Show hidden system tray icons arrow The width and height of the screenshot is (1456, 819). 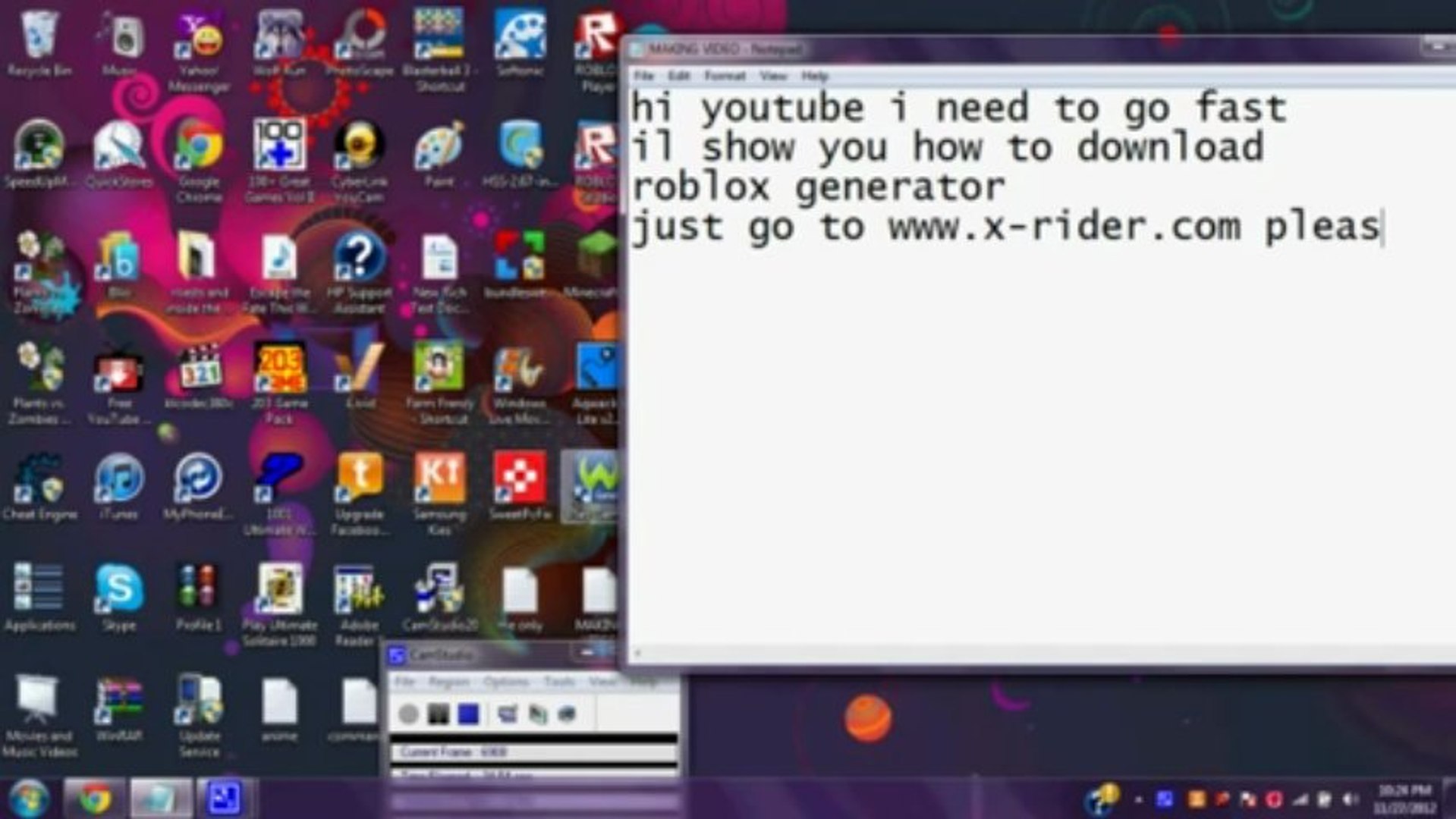tap(1138, 799)
